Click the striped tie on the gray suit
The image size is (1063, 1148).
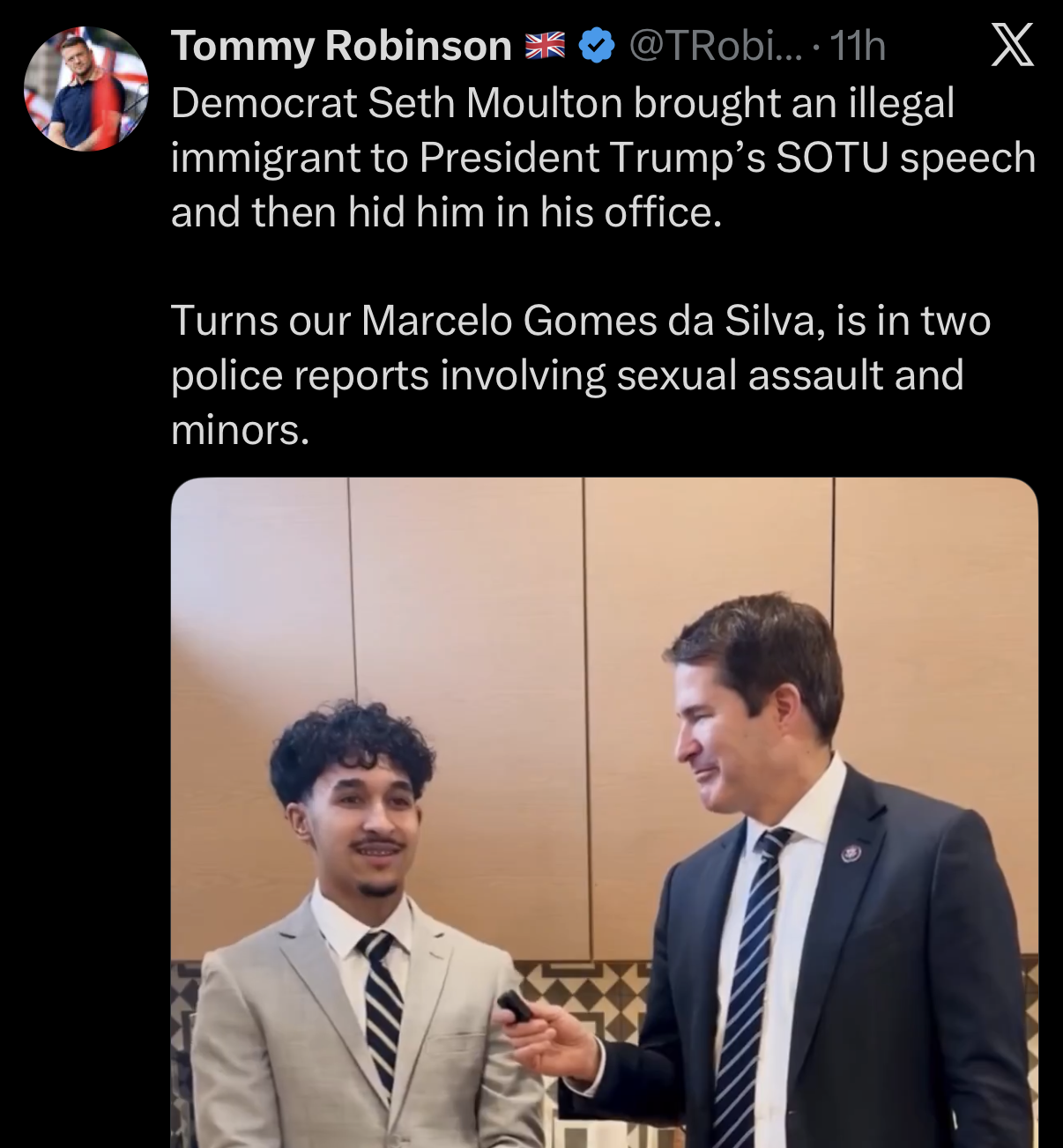[382, 1004]
